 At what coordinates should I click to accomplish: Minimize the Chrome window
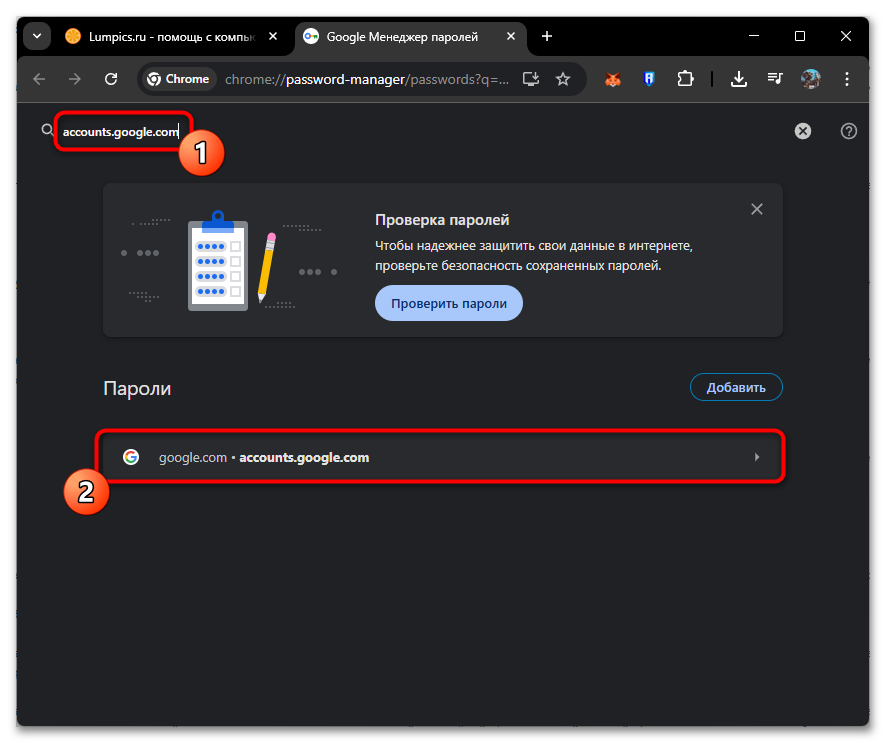click(x=753, y=36)
